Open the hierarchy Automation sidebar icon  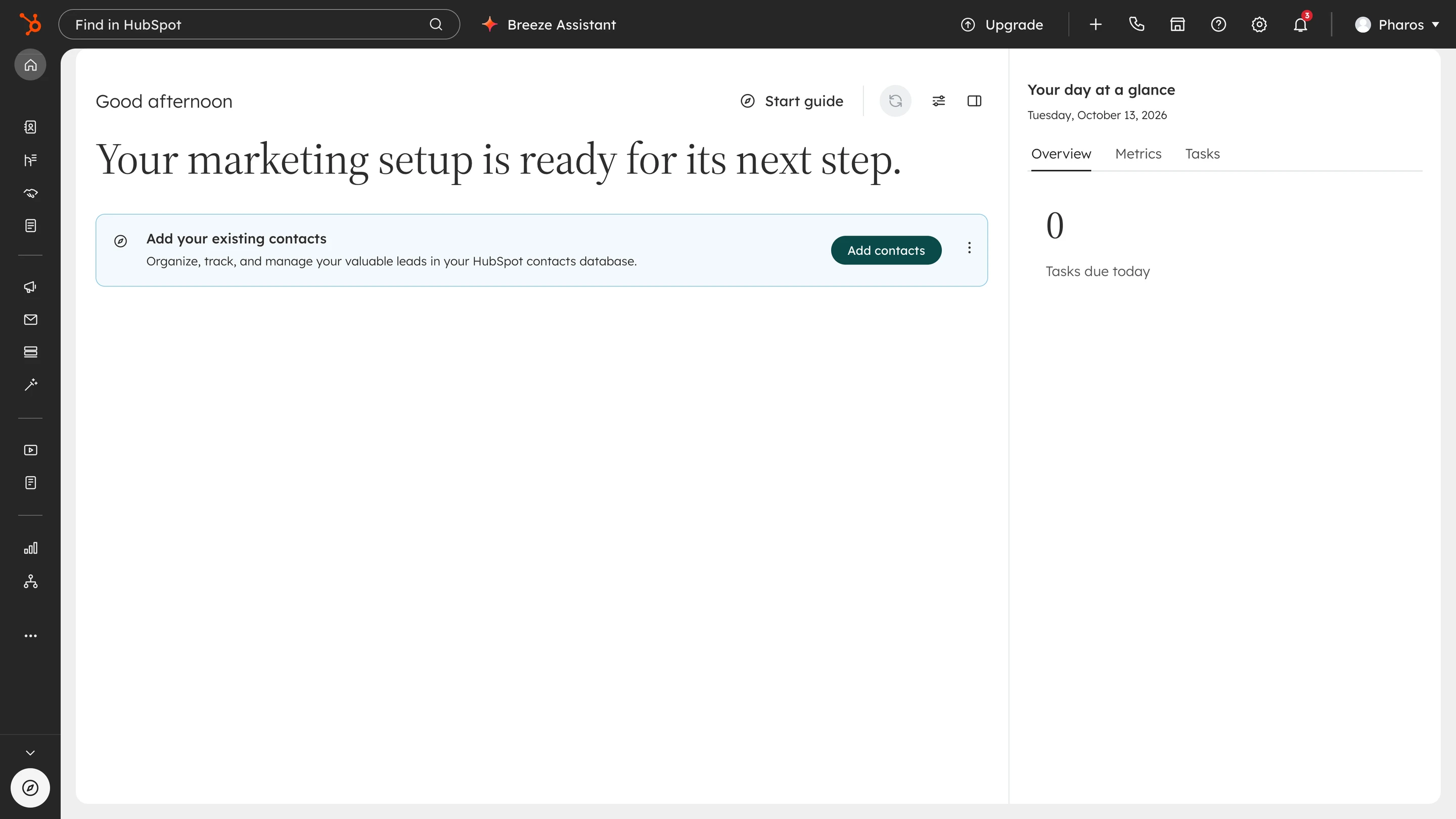click(30, 581)
